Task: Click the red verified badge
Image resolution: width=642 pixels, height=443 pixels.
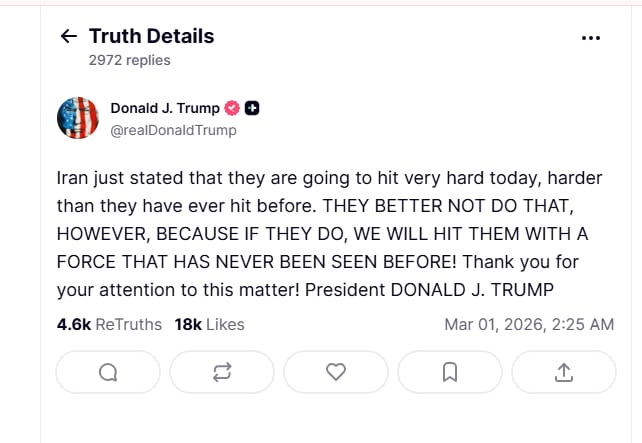Action: click(232, 109)
